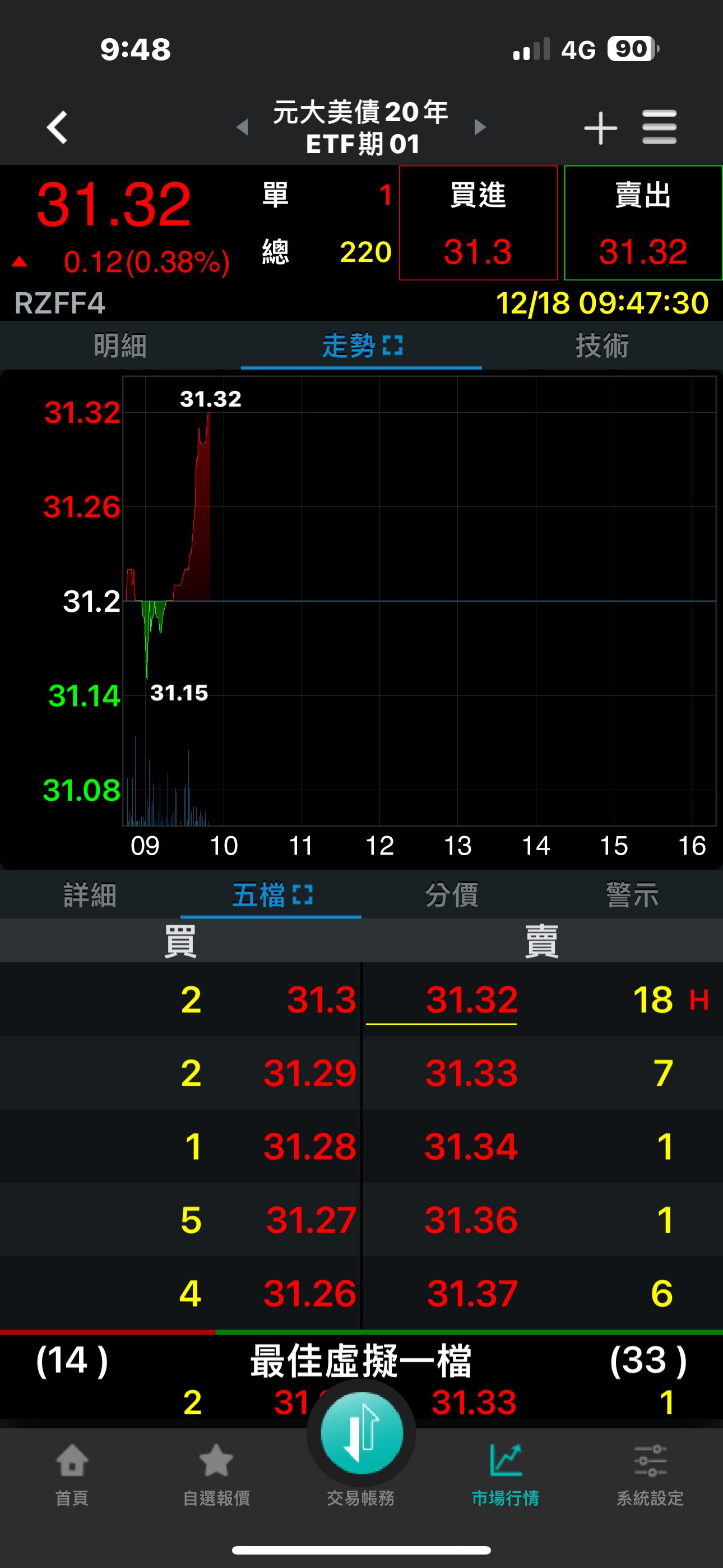This screenshot has width=723, height=1568.
Task: Select ask price 31.34
Action: click(472, 1147)
